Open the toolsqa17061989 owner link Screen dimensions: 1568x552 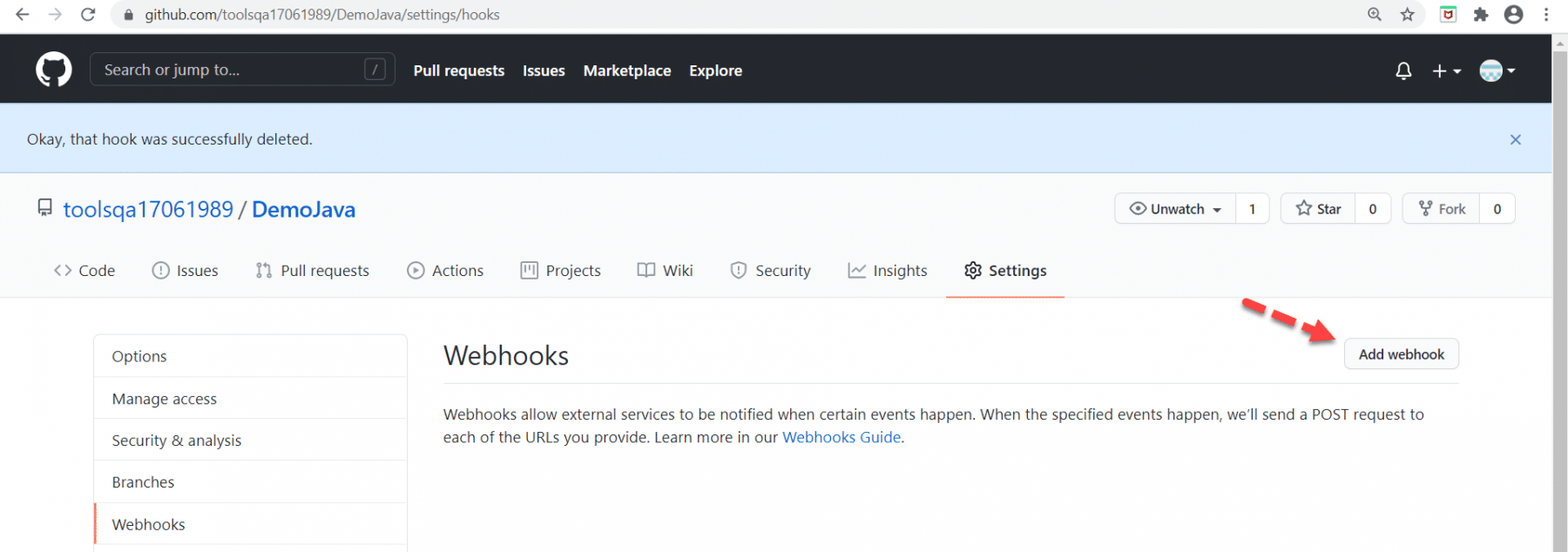[x=148, y=210]
